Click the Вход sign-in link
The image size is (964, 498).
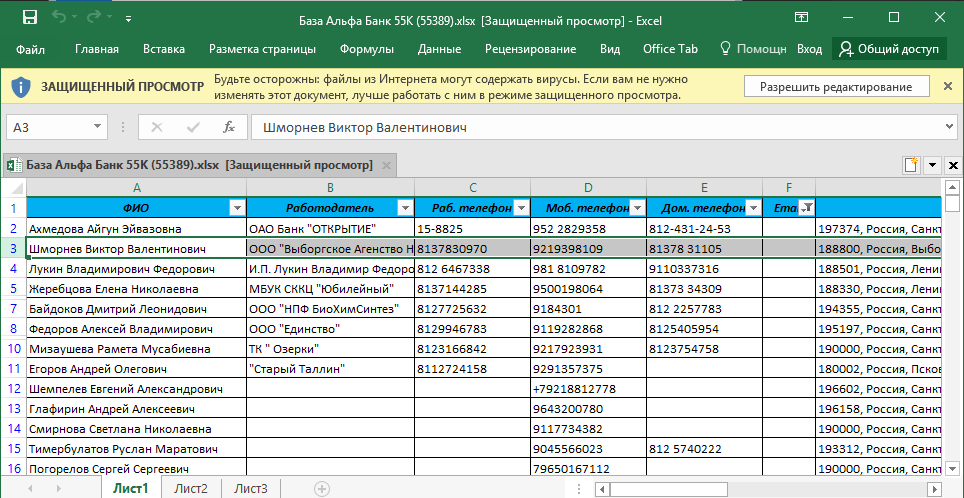(809, 49)
